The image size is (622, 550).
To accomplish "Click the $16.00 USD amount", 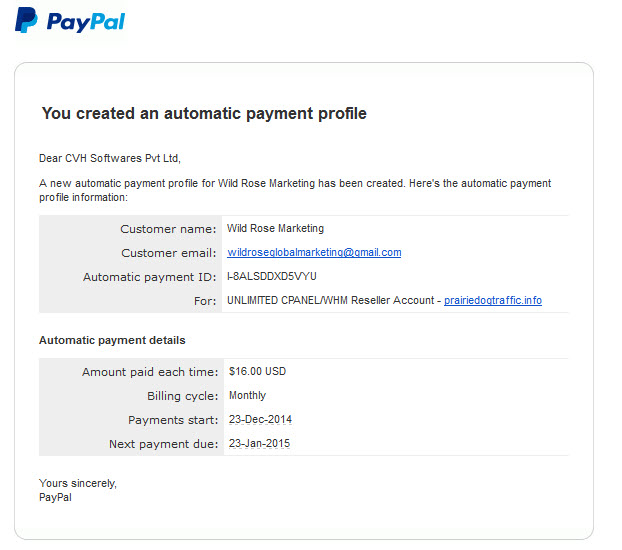I will pos(257,371).
